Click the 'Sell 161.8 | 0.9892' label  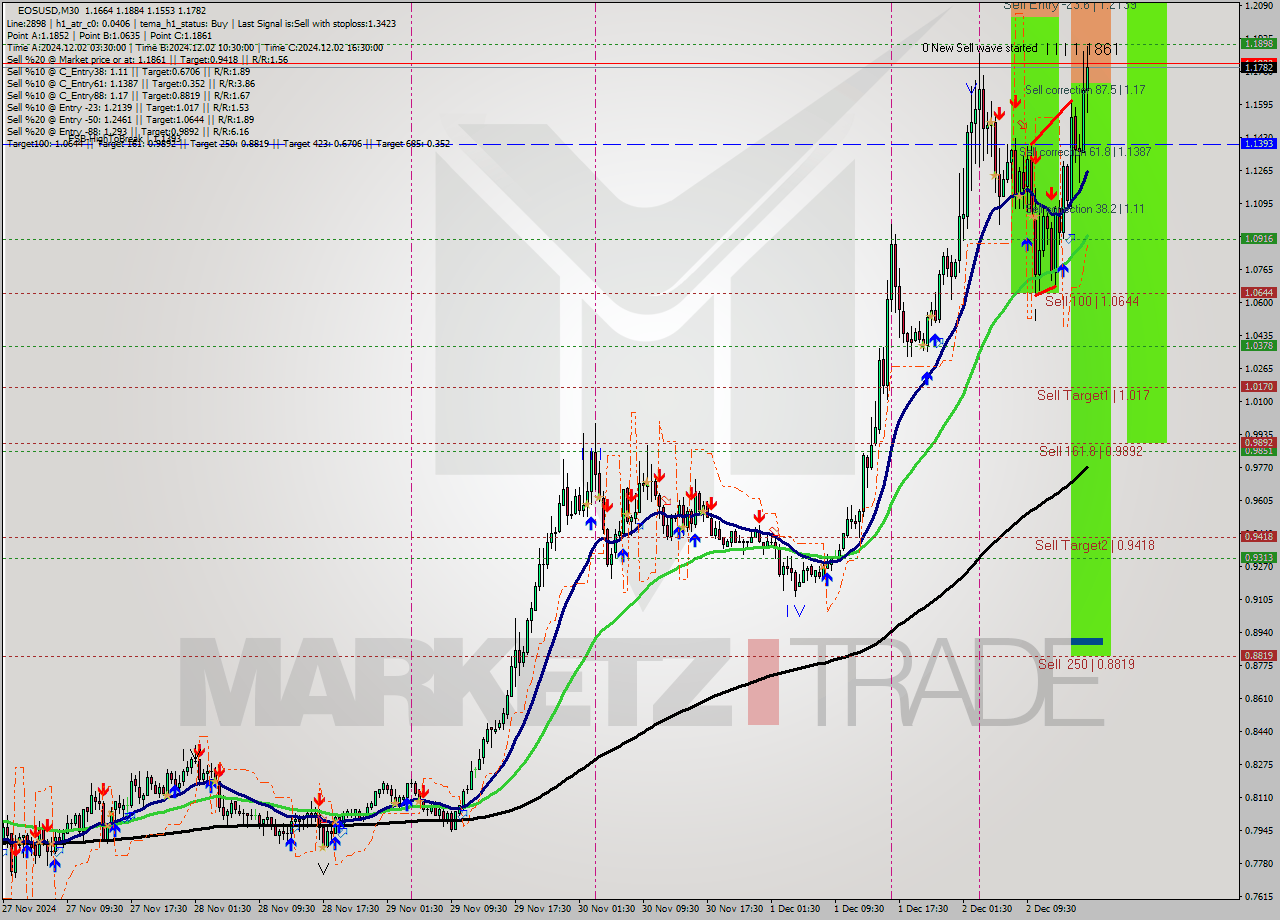1091,451
